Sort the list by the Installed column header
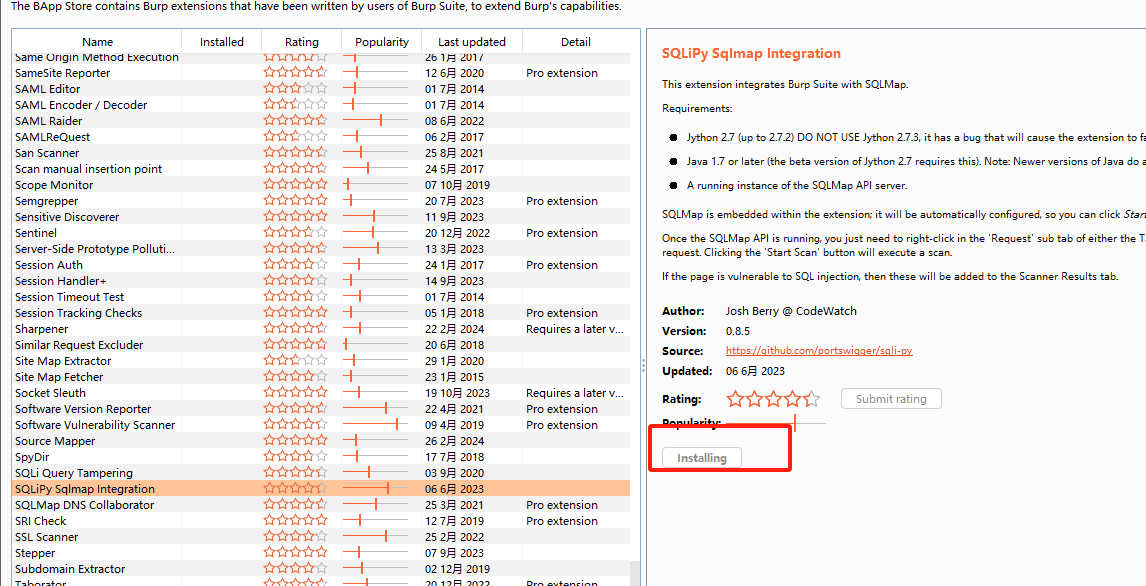Screen dimensions: 1146x586 pyautogui.click(x=221, y=42)
